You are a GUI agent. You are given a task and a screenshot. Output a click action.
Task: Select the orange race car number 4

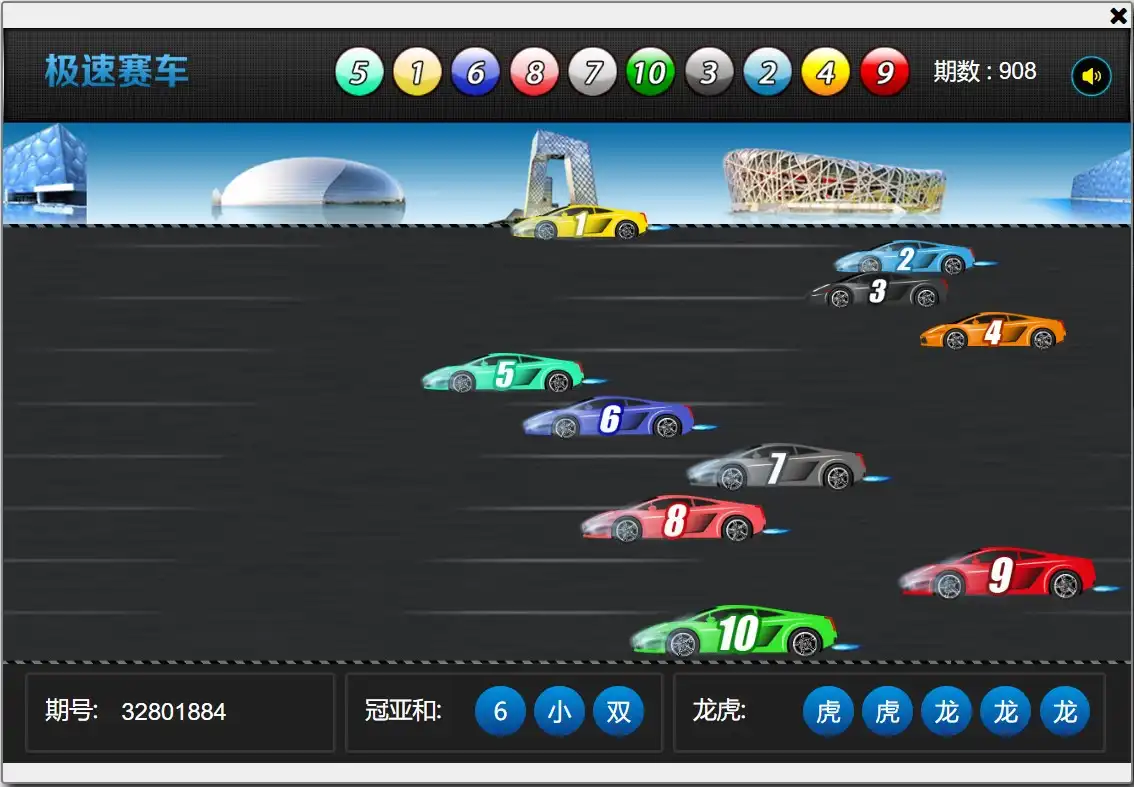(992, 332)
